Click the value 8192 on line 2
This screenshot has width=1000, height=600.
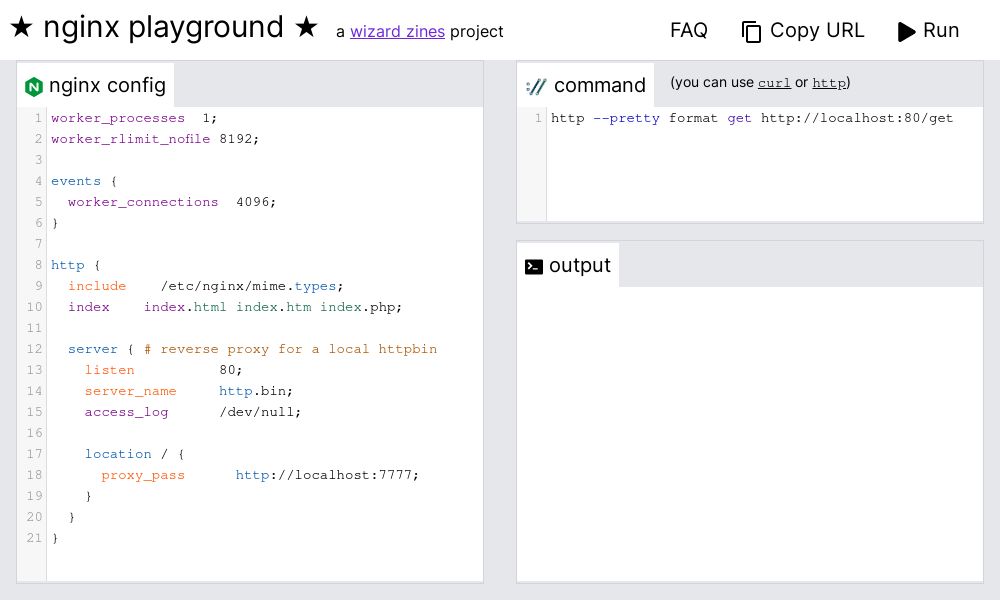tap(236, 139)
